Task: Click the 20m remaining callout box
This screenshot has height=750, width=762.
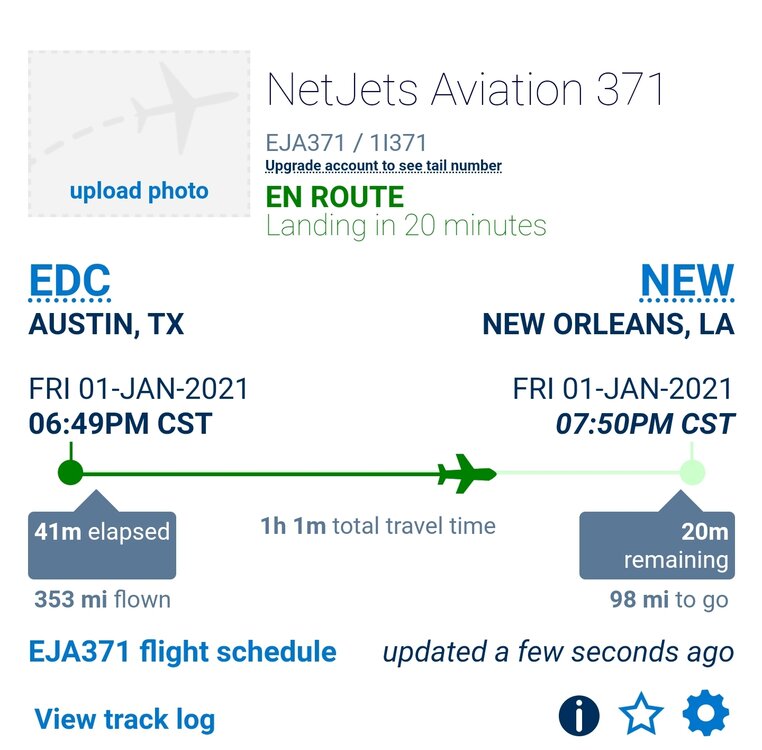Action: (657, 546)
